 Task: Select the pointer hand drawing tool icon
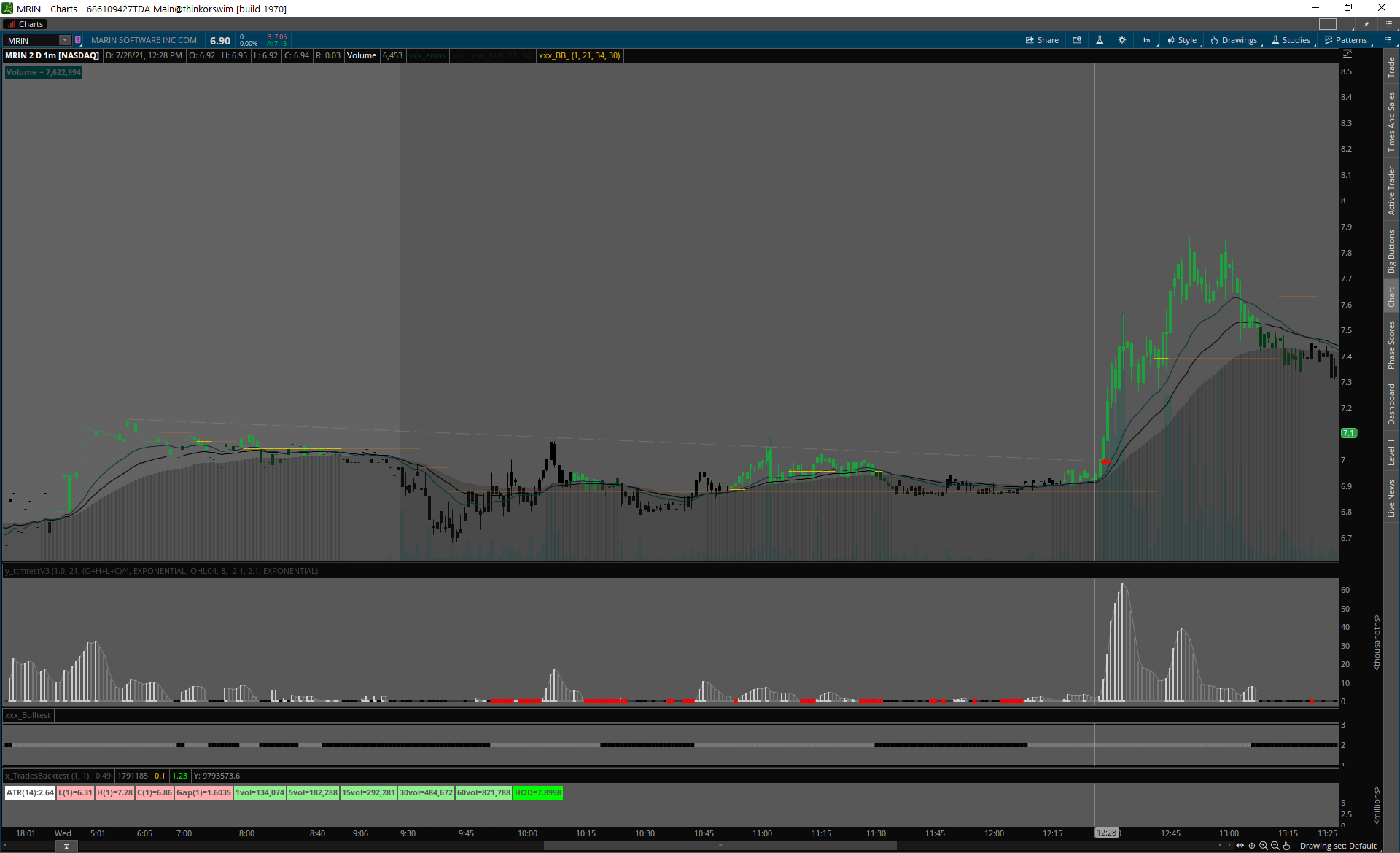click(1287, 846)
